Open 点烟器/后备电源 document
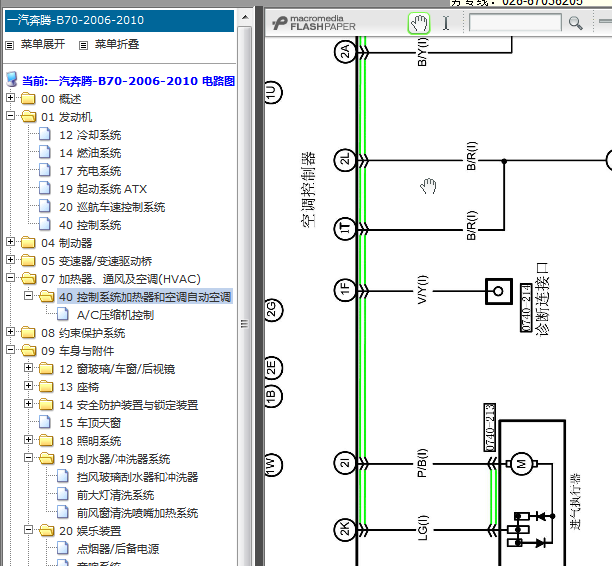 point(118,549)
